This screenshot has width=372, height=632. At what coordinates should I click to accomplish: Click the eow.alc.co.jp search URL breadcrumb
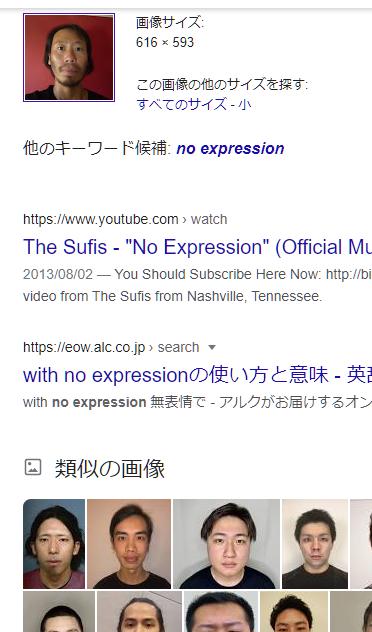pos(111,347)
